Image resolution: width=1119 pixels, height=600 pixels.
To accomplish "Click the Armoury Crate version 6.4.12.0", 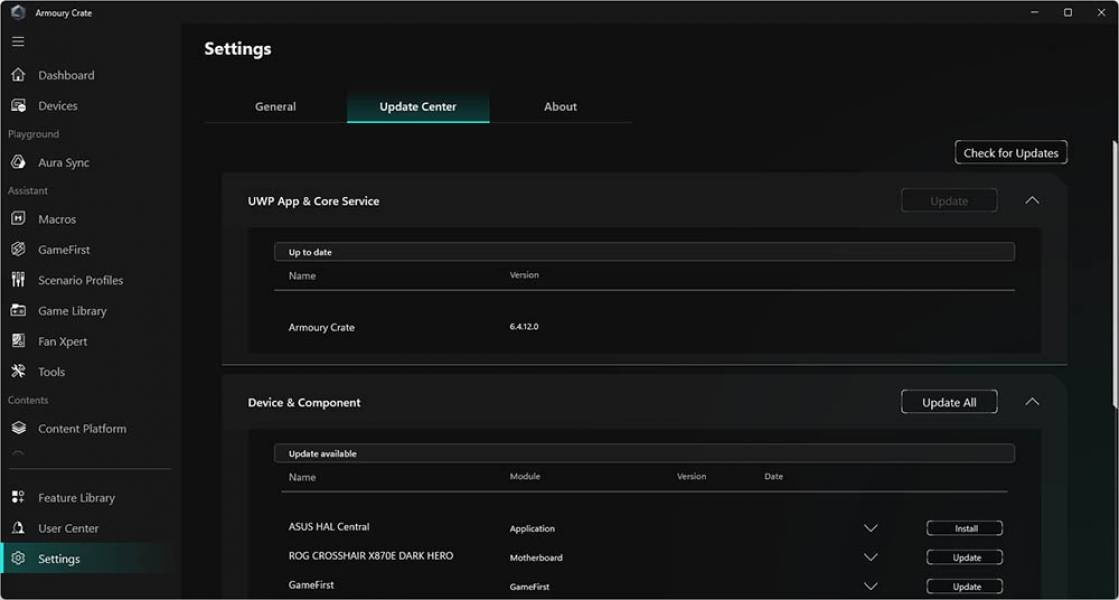I will click(524, 326).
